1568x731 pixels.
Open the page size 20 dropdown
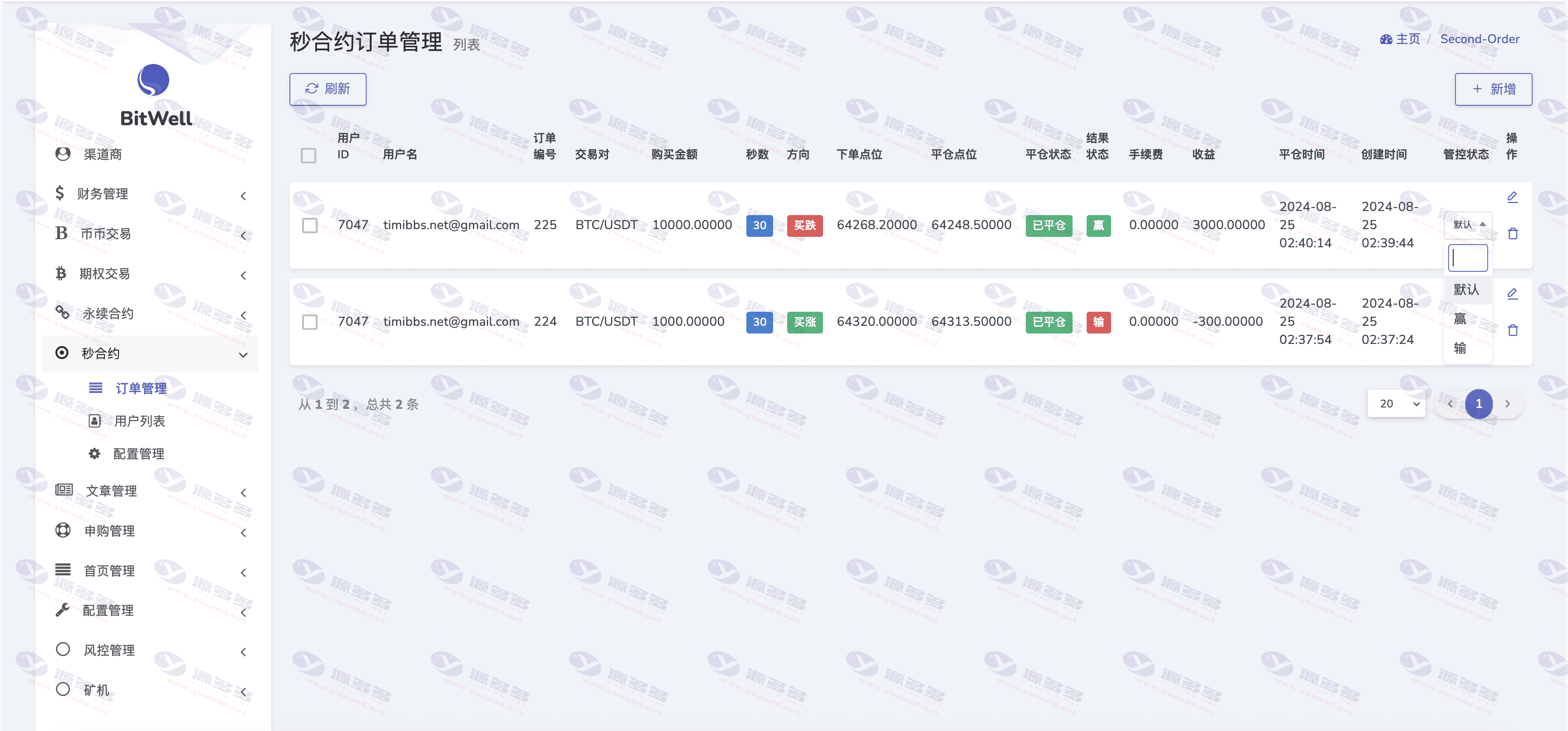point(1397,403)
